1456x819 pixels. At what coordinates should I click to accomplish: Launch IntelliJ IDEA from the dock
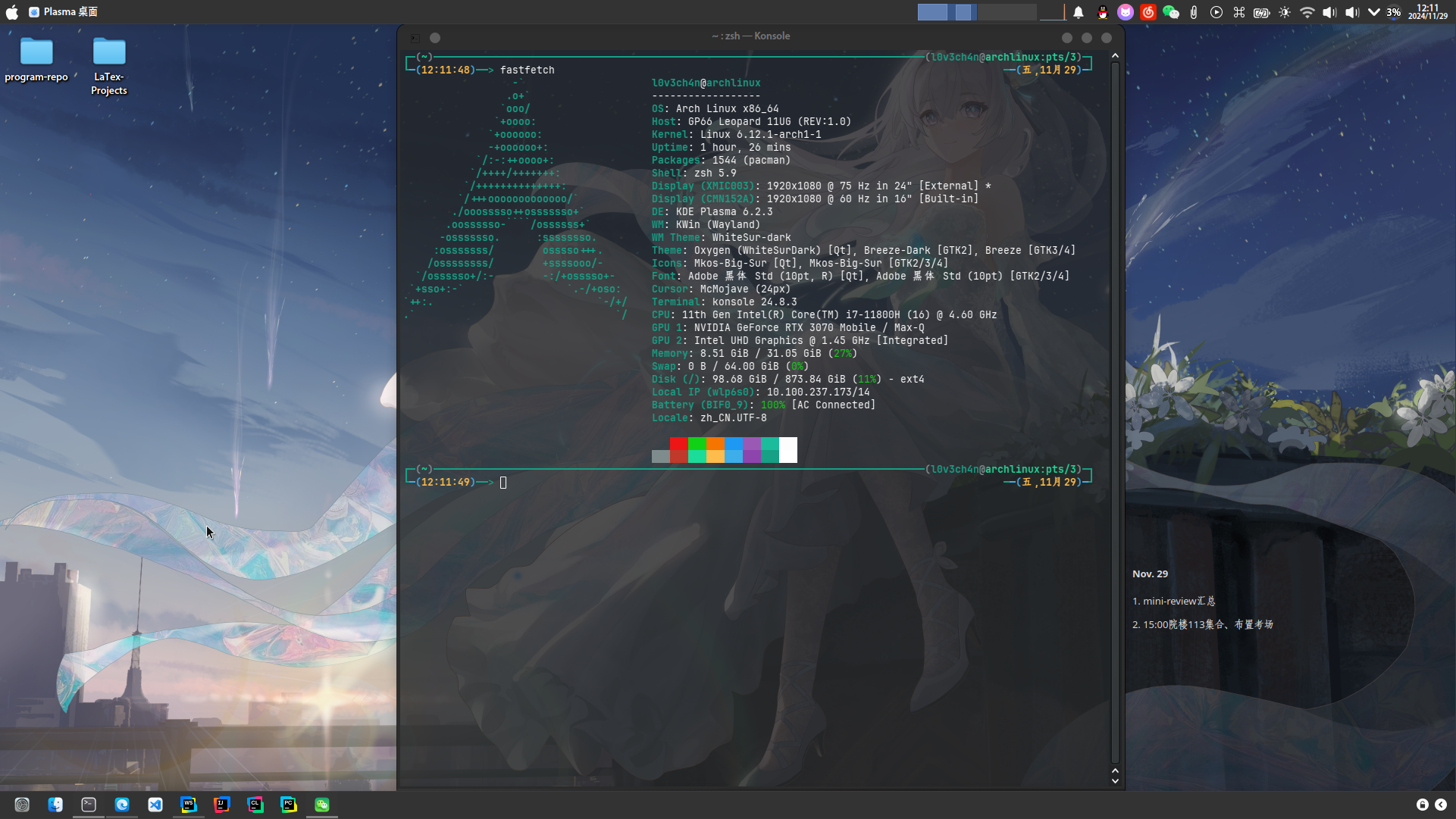tap(222, 805)
